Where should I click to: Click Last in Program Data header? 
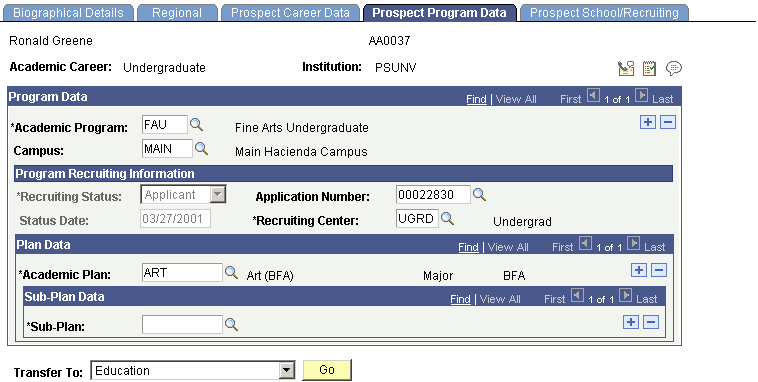[x=662, y=99]
